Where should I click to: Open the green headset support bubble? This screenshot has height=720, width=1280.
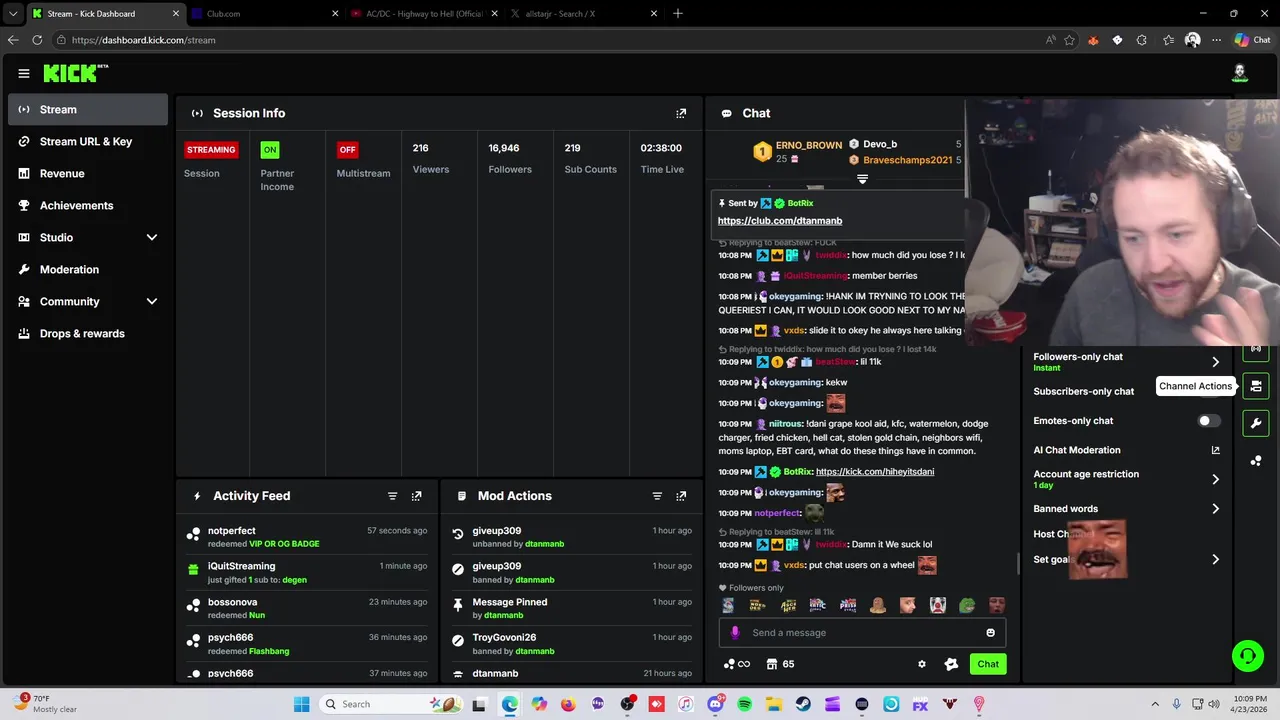(1247, 656)
